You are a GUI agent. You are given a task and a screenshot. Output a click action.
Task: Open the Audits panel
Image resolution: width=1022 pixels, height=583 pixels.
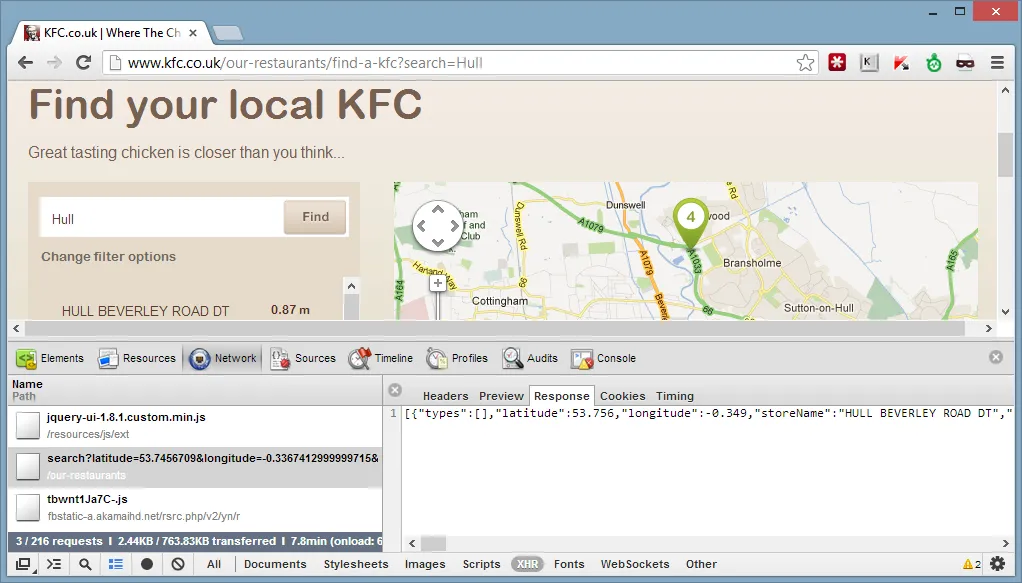tap(530, 358)
